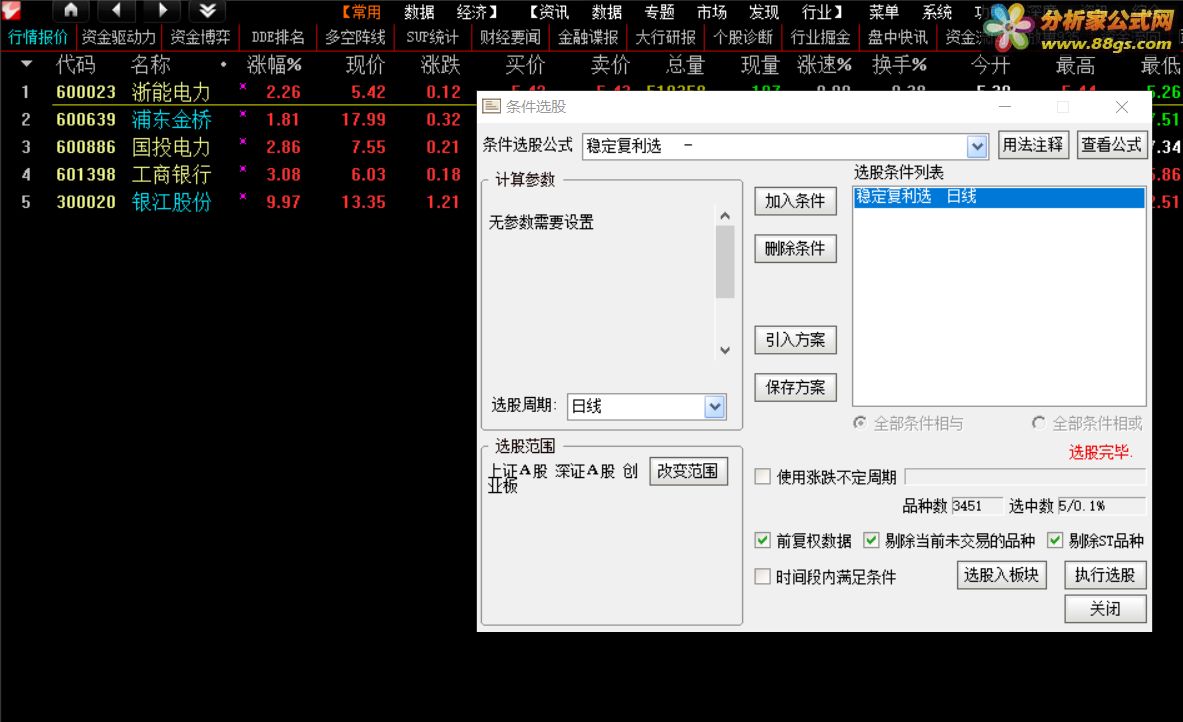Sort by 现价 column header
This screenshot has height=722, width=1183.
pyautogui.click(x=365, y=66)
